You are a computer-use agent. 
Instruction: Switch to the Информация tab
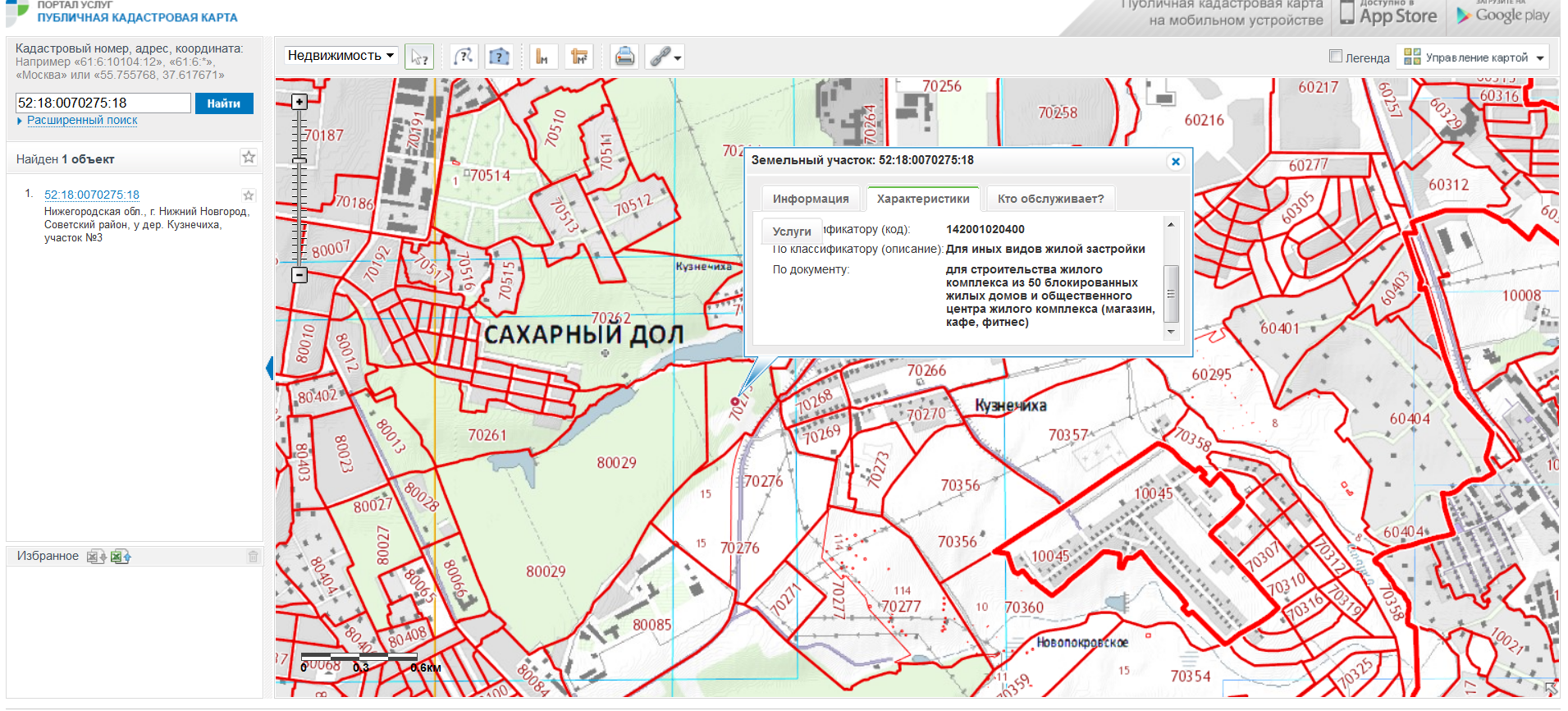[x=811, y=199]
